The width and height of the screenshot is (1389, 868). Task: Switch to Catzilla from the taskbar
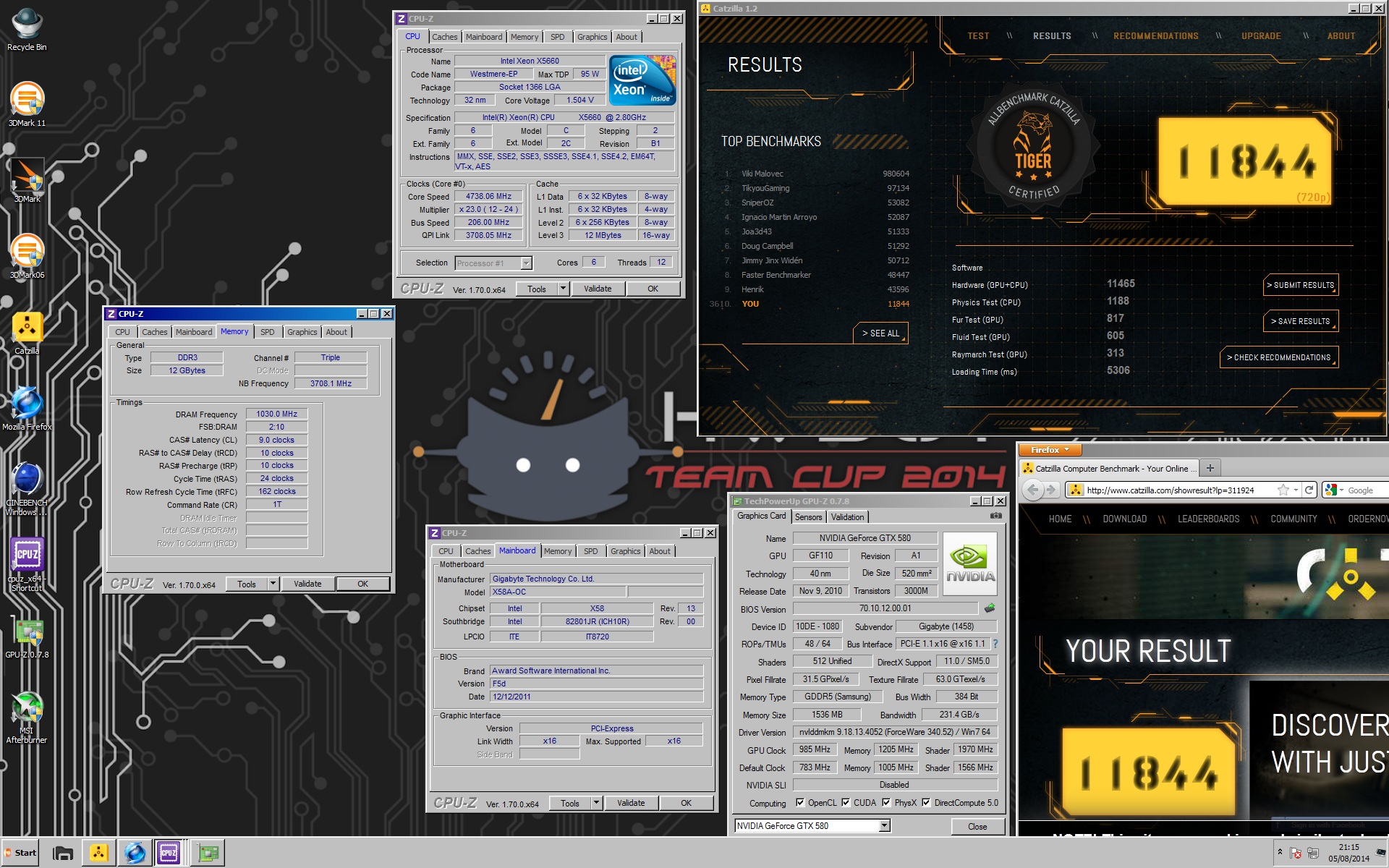(x=98, y=854)
